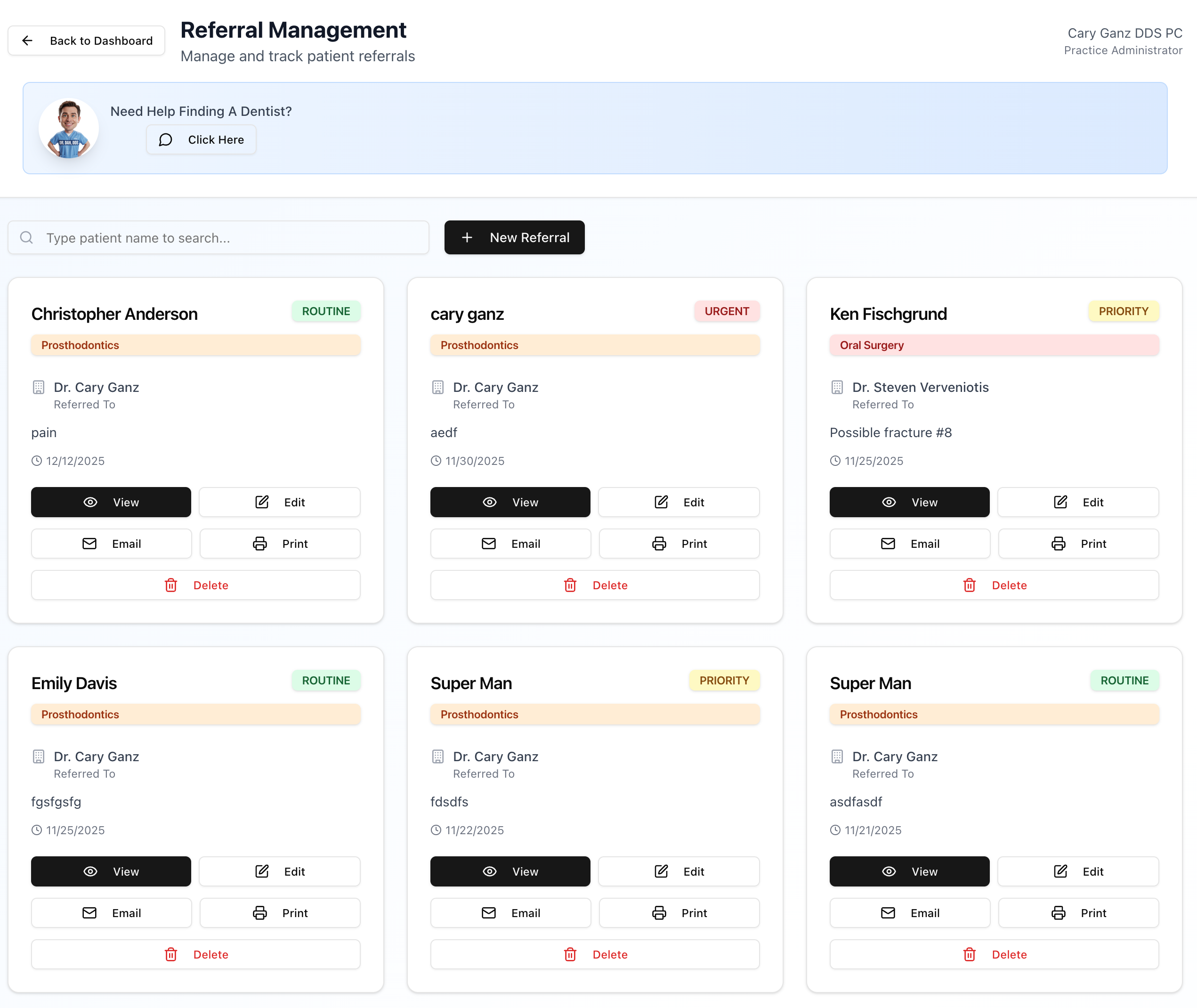Email the Super Man ROUTINE referral

pos(910,913)
